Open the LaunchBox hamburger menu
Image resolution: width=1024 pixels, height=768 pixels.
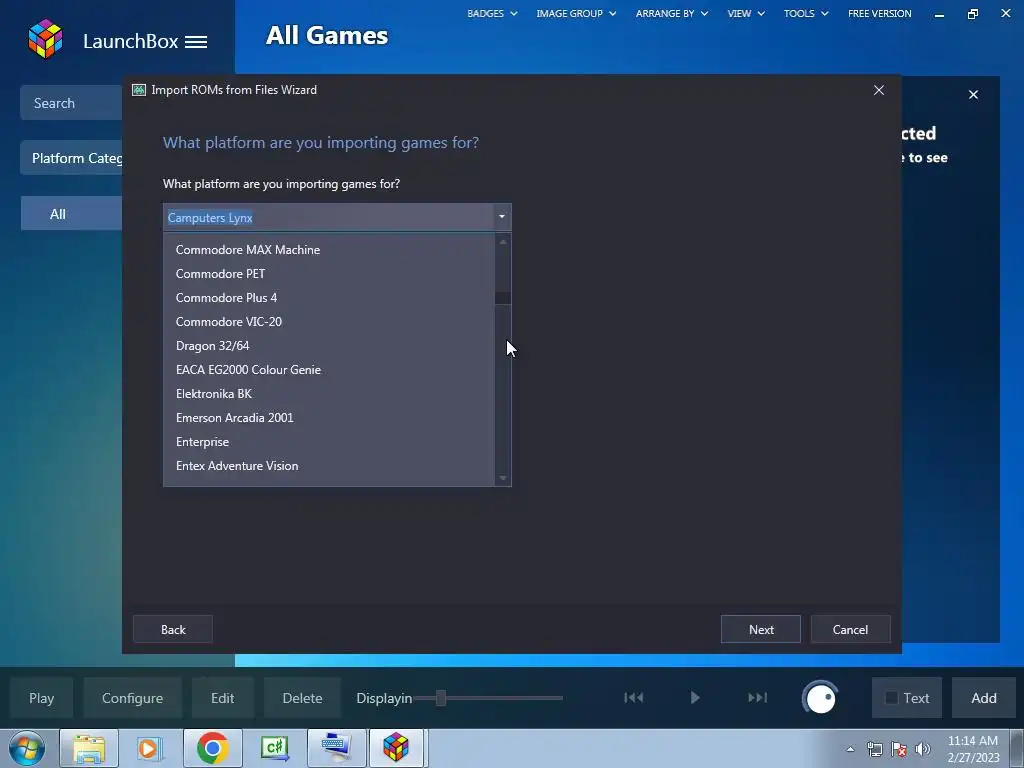196,42
